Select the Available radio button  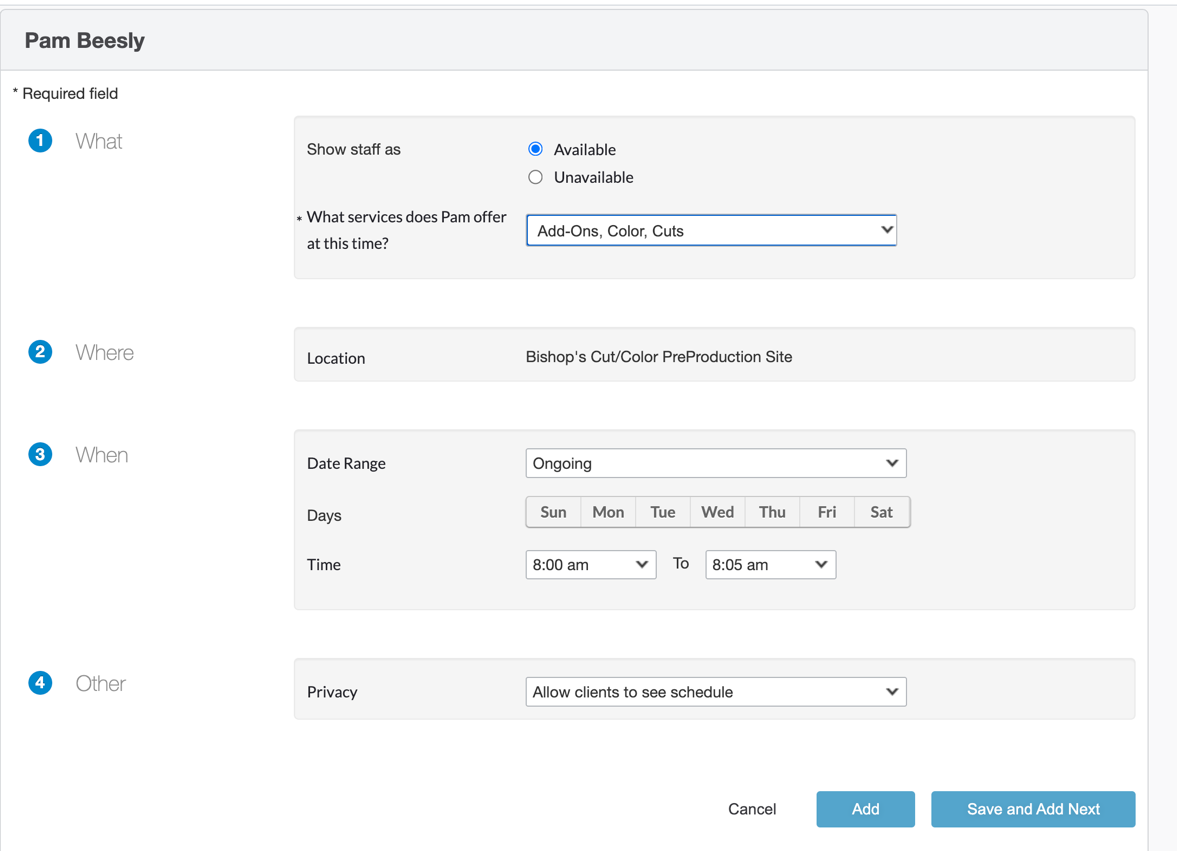[x=536, y=149]
